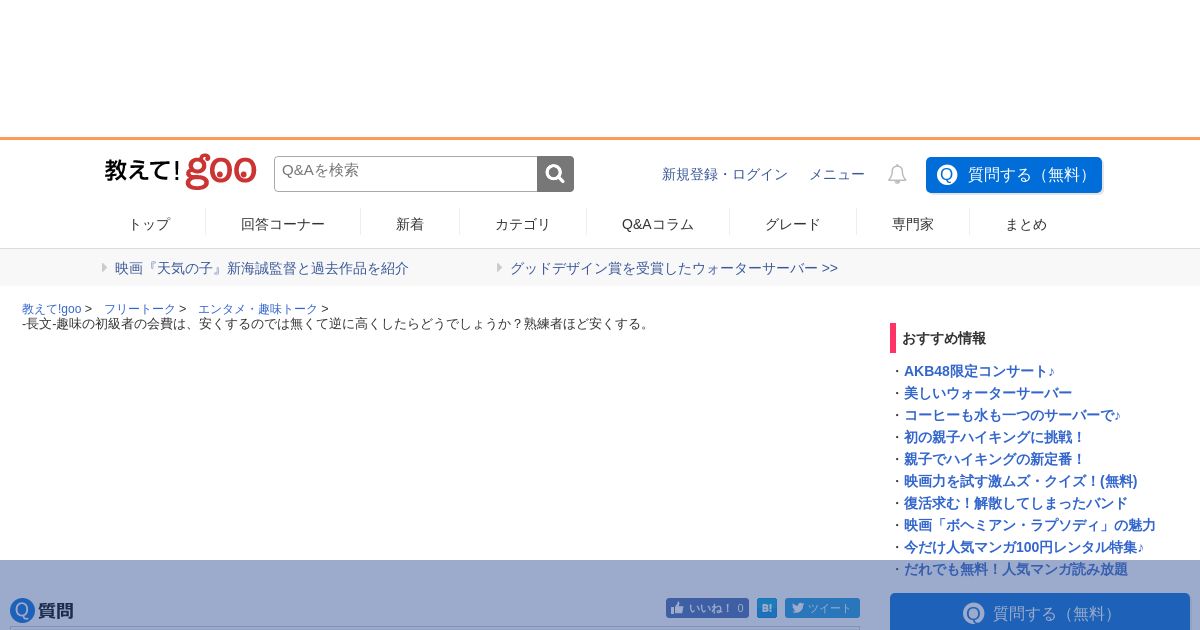Click the header 質問する（無料） button
This screenshot has width=1200, height=630.
(x=1014, y=175)
